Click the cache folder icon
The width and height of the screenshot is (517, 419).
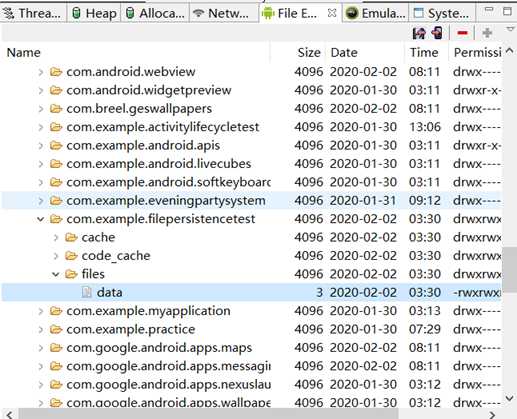(71, 237)
